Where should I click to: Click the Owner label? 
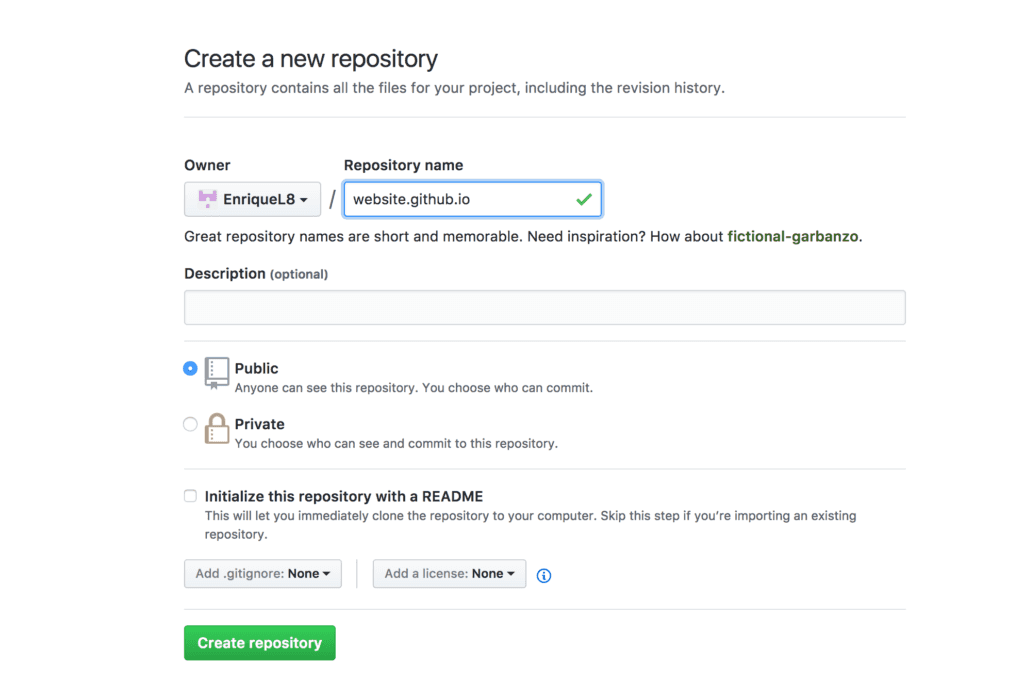[x=207, y=165]
